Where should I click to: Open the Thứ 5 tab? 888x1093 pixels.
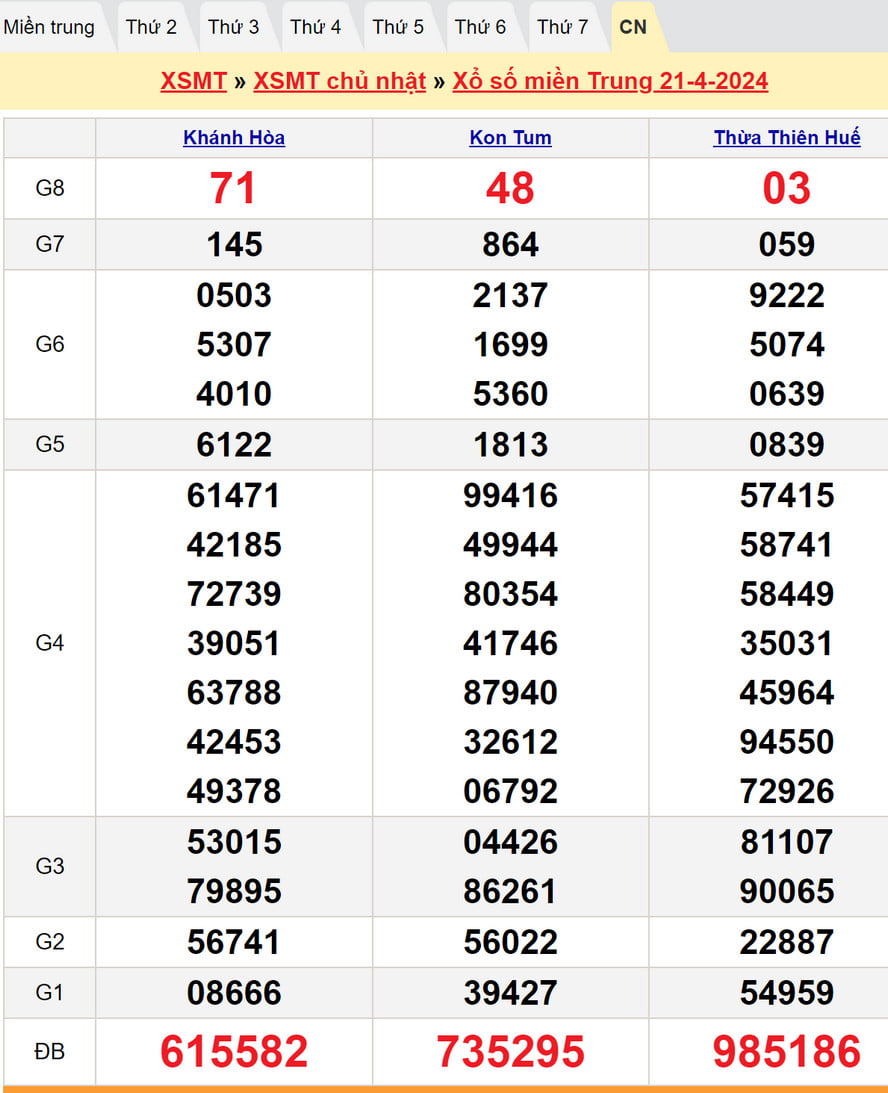(398, 27)
